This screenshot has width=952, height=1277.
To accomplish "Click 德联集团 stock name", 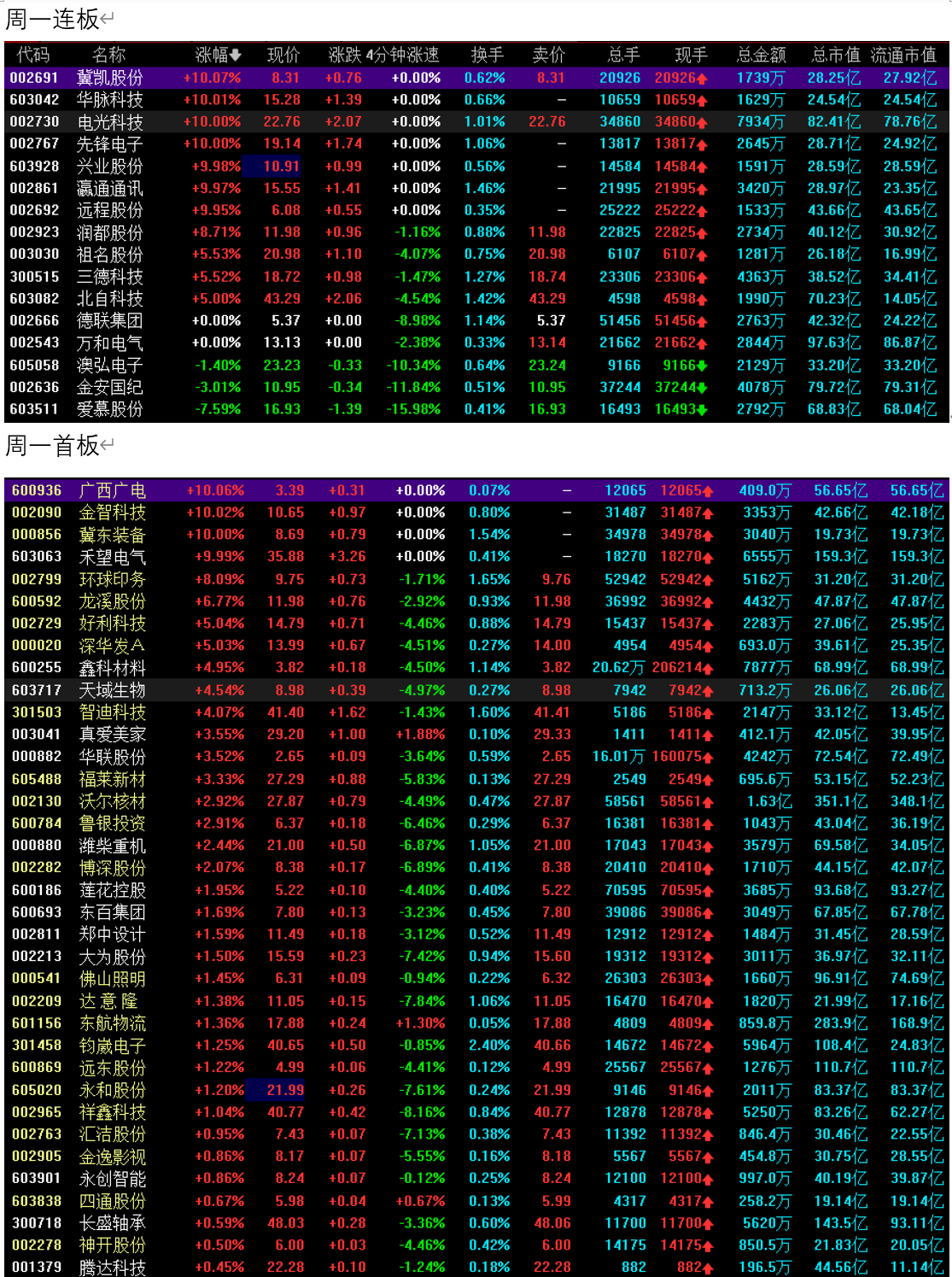I will pyautogui.click(x=110, y=321).
